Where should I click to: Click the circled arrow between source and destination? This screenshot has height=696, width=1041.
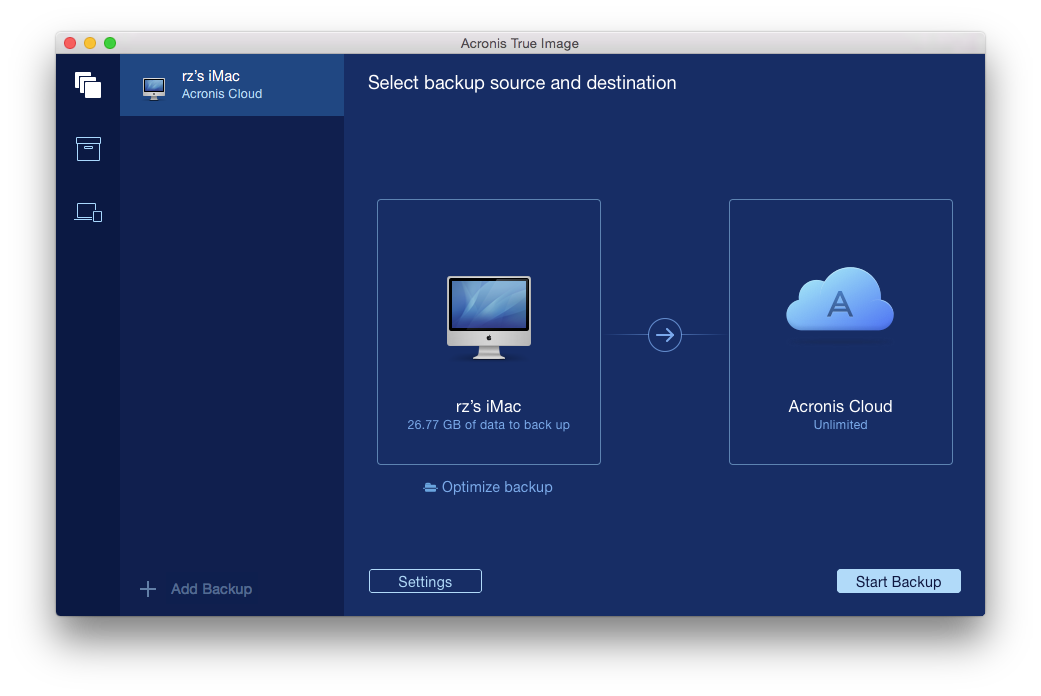tap(665, 335)
